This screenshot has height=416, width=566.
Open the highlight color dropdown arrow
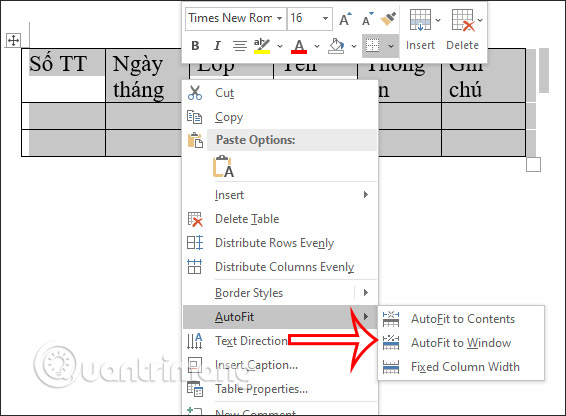(x=280, y=46)
